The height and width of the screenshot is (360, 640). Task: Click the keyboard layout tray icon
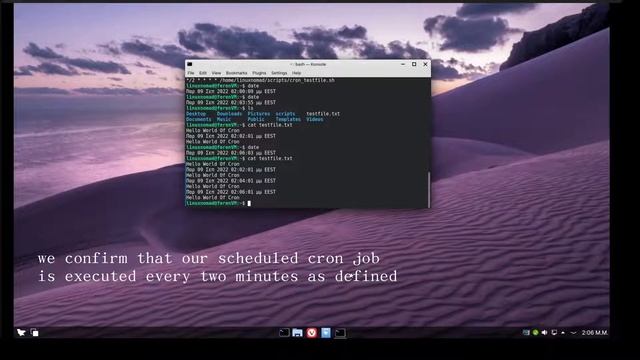tap(526, 333)
